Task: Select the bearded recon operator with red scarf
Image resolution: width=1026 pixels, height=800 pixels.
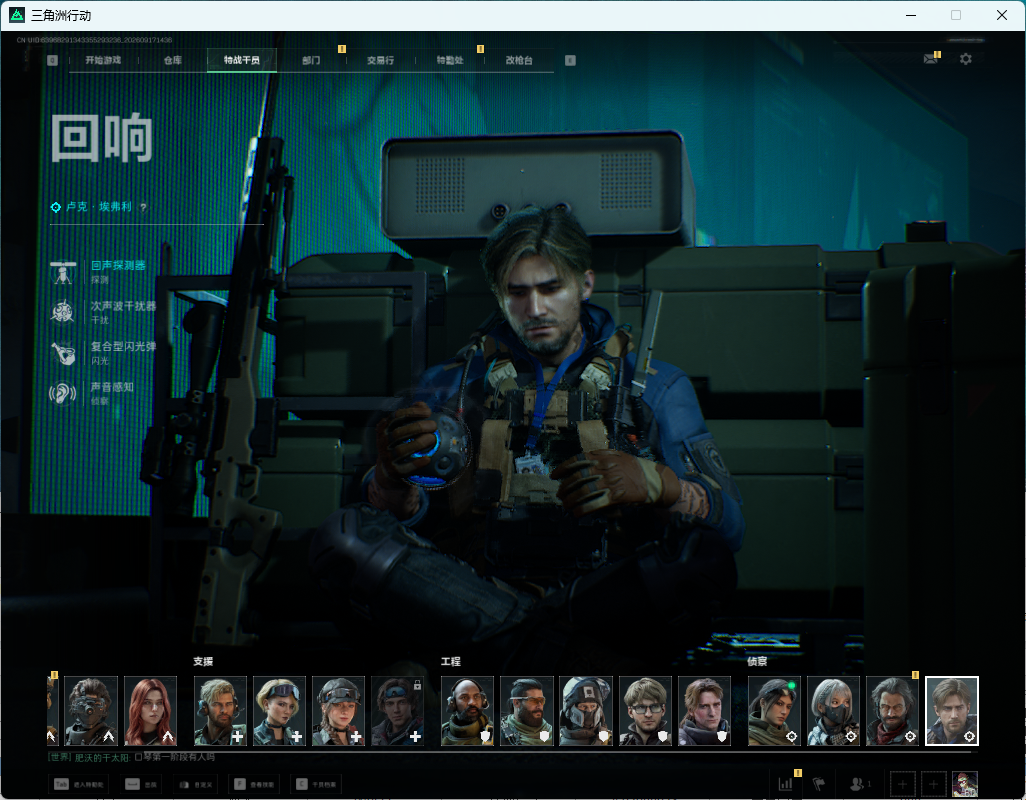Action: [x=893, y=711]
